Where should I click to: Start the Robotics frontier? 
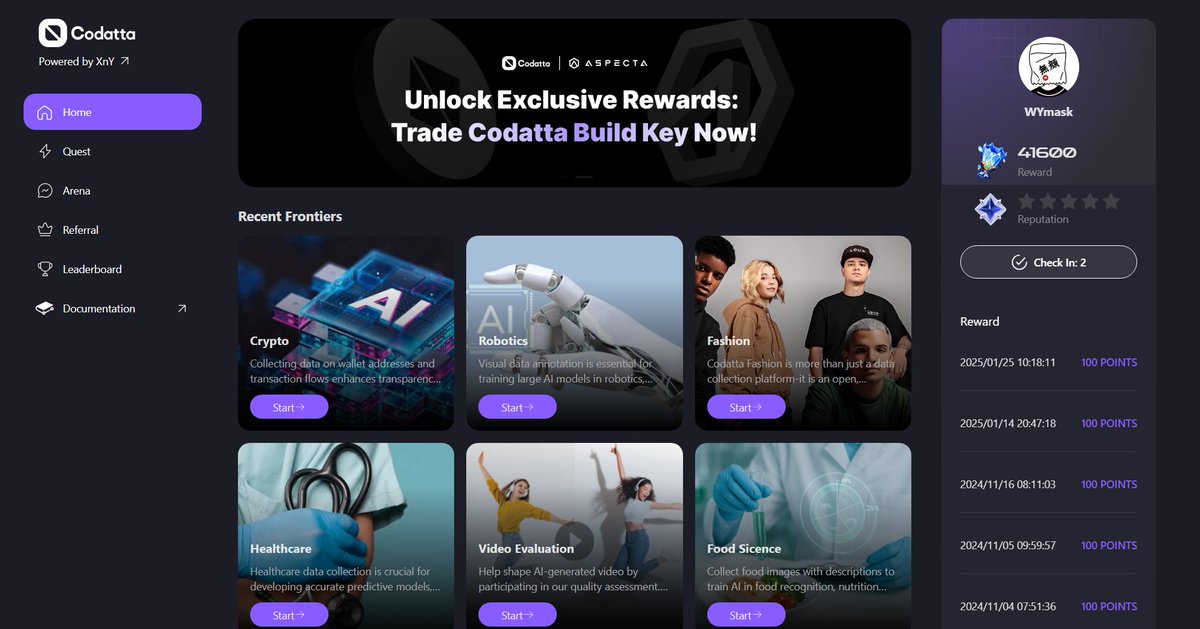pos(517,407)
